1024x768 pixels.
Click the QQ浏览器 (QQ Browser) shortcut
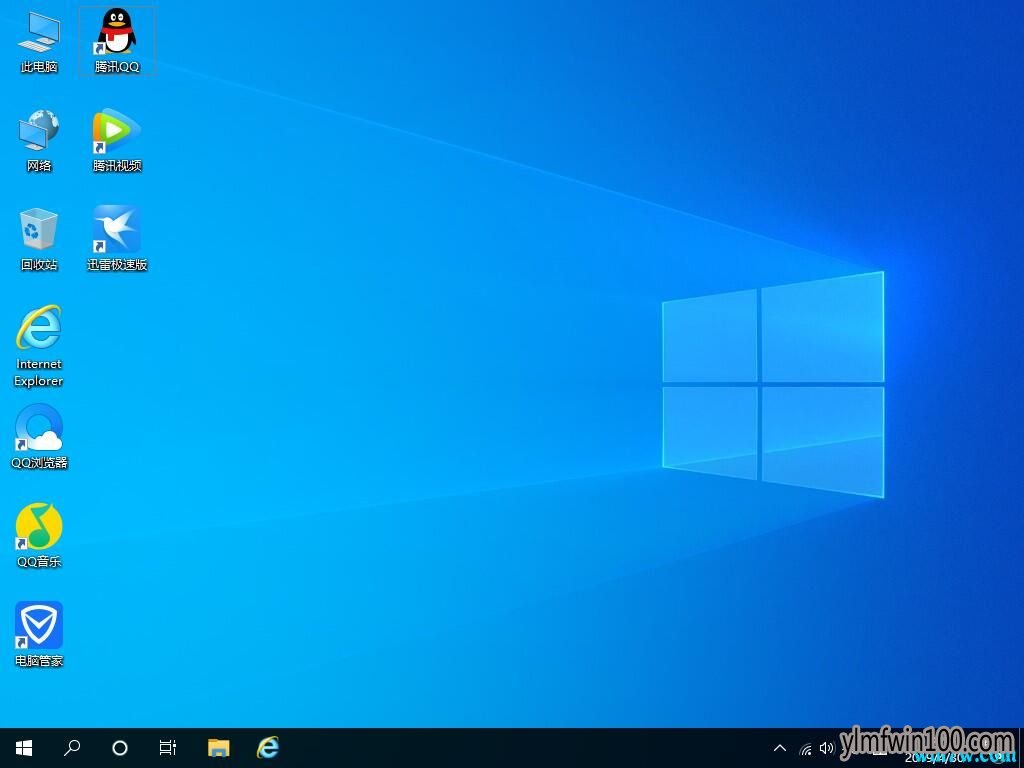[x=39, y=428]
